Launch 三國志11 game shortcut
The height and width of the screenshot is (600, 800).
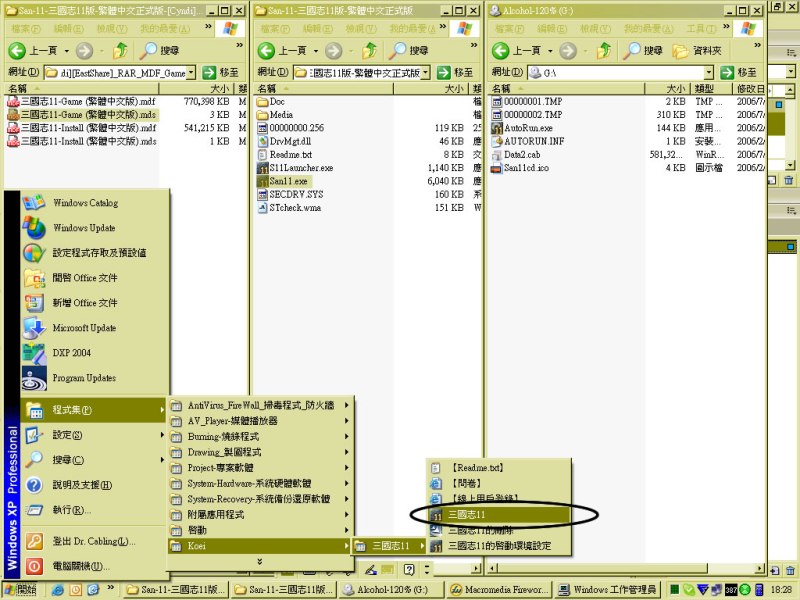[498, 514]
